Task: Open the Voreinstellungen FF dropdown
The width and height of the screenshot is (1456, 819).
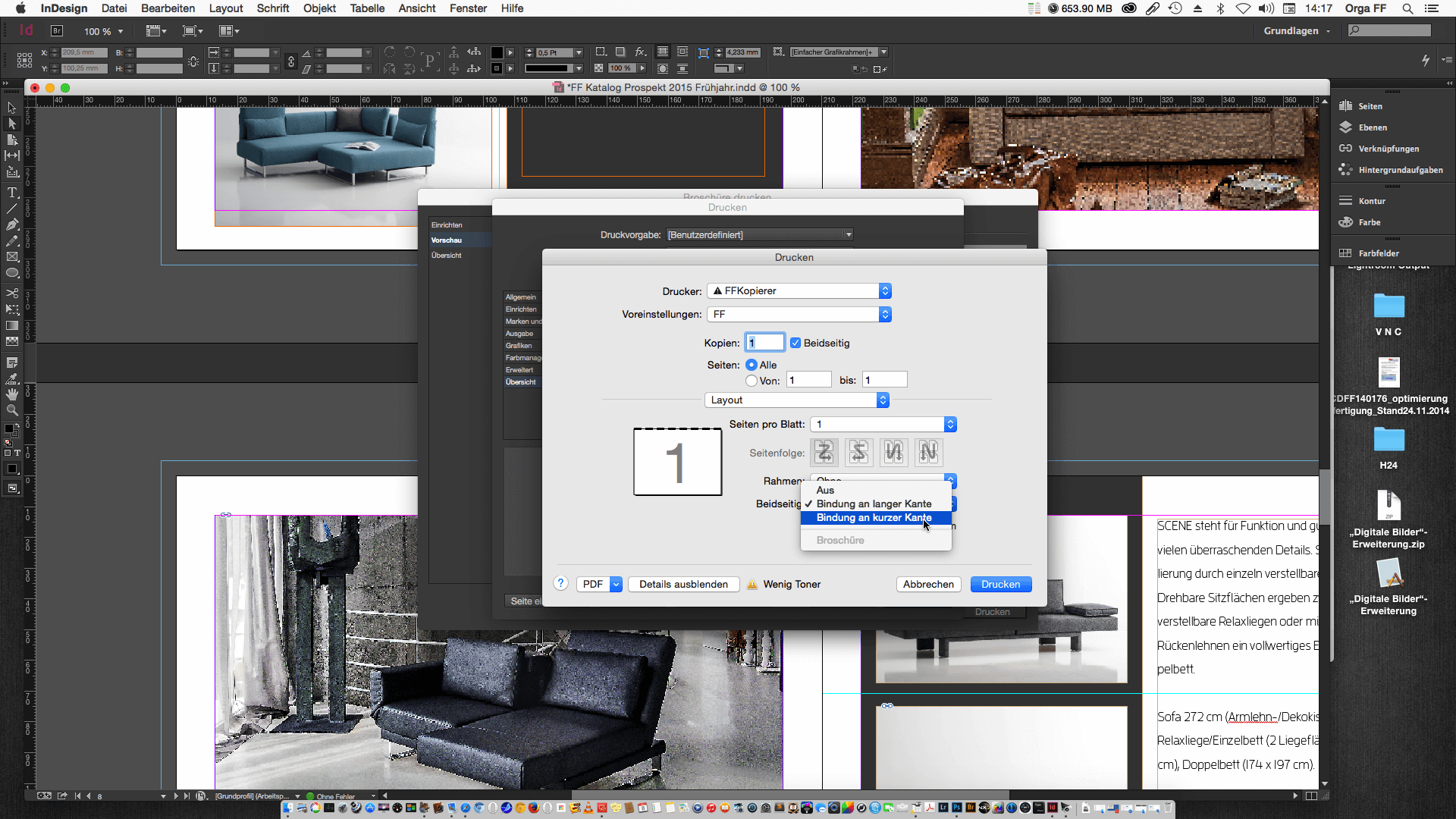Action: point(799,314)
